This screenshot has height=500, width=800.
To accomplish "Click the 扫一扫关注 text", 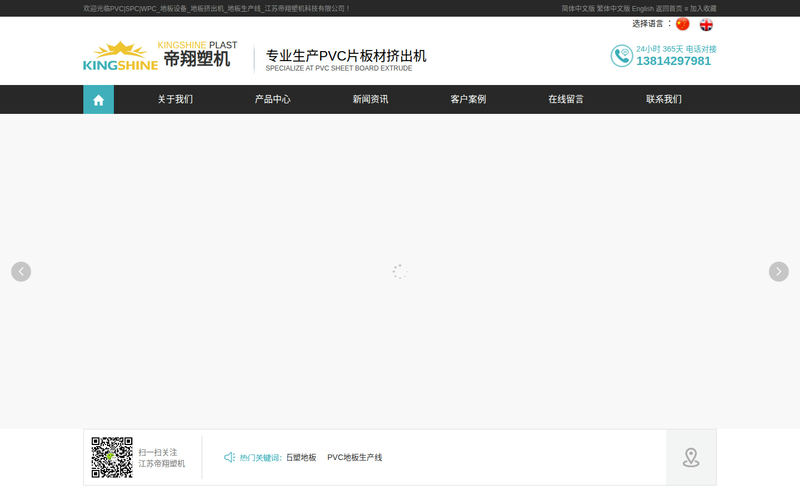I will coord(158,453).
